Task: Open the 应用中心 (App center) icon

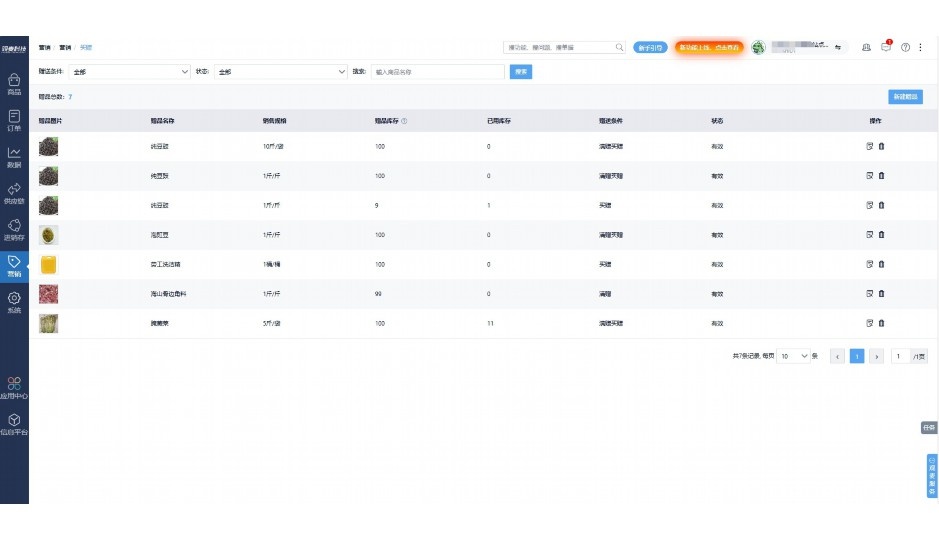Action: 14,387
